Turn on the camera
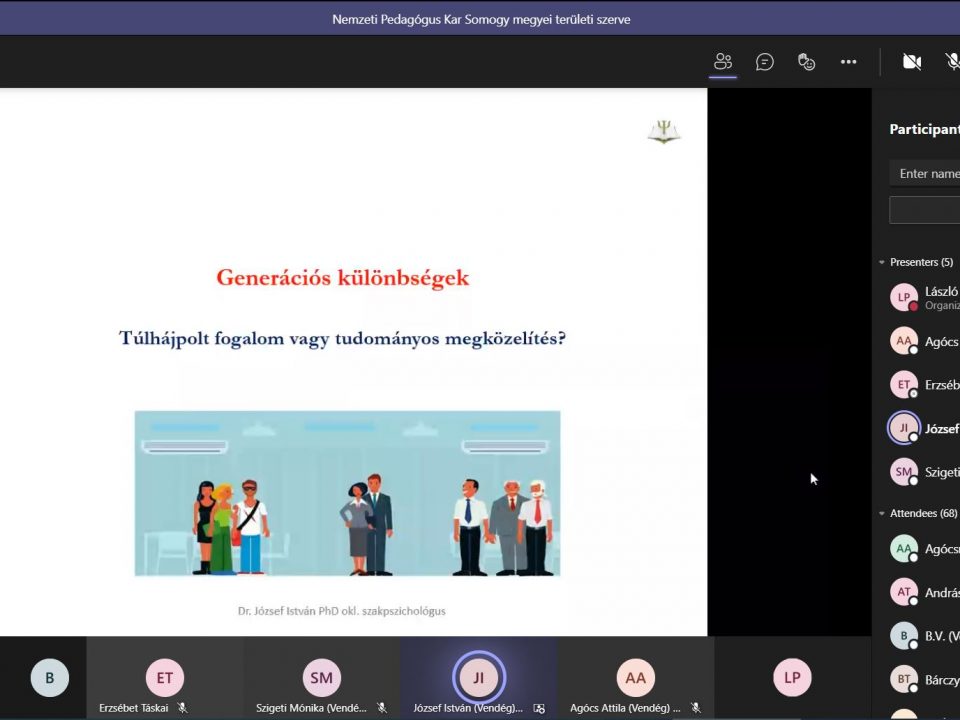Viewport: 960px width, 720px height. click(912, 62)
